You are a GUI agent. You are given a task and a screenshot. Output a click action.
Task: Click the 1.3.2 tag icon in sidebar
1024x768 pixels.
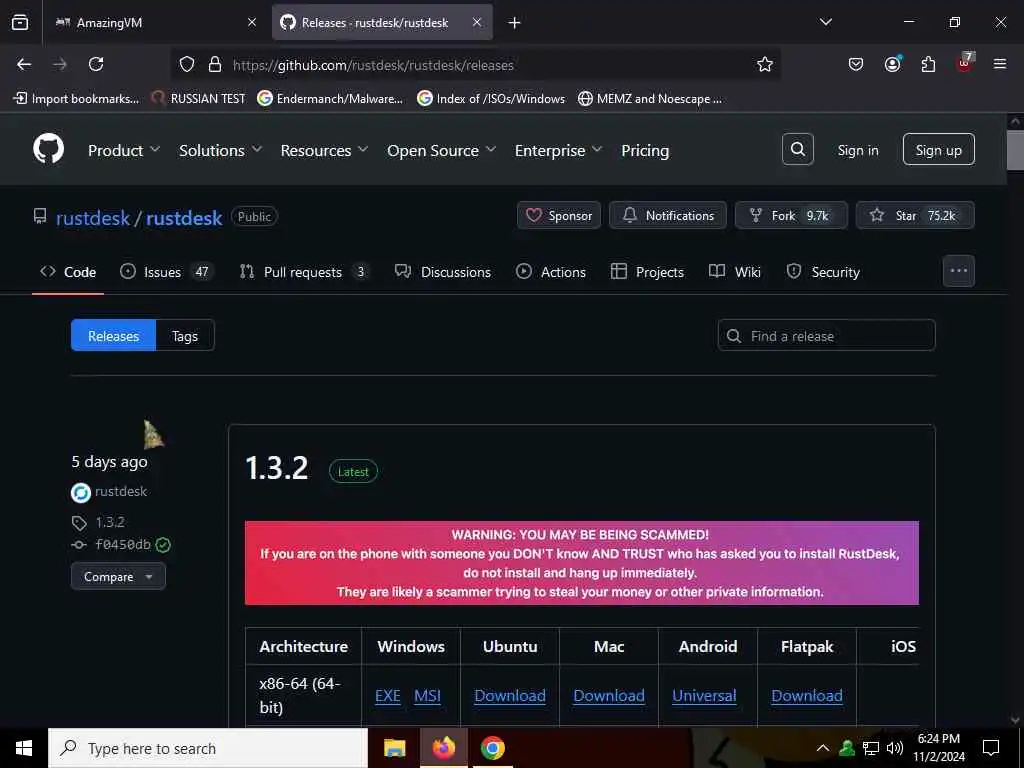coord(79,522)
